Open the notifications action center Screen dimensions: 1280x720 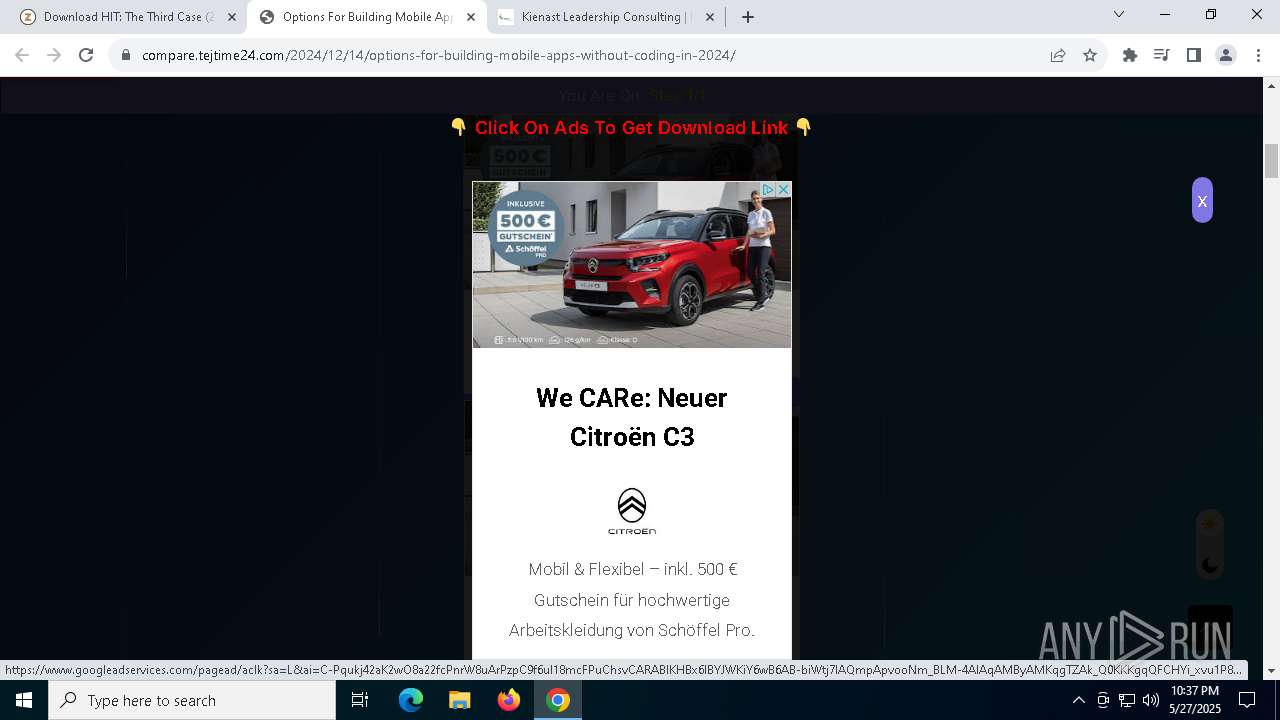1247,700
